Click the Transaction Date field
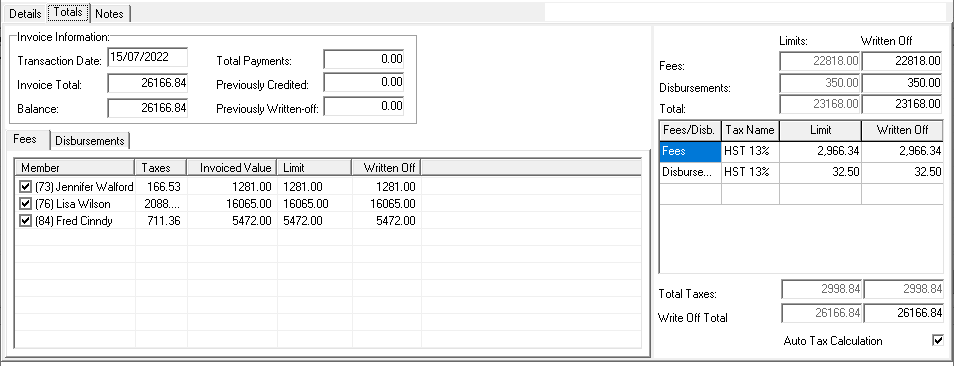This screenshot has height=366, width=954. [148, 57]
